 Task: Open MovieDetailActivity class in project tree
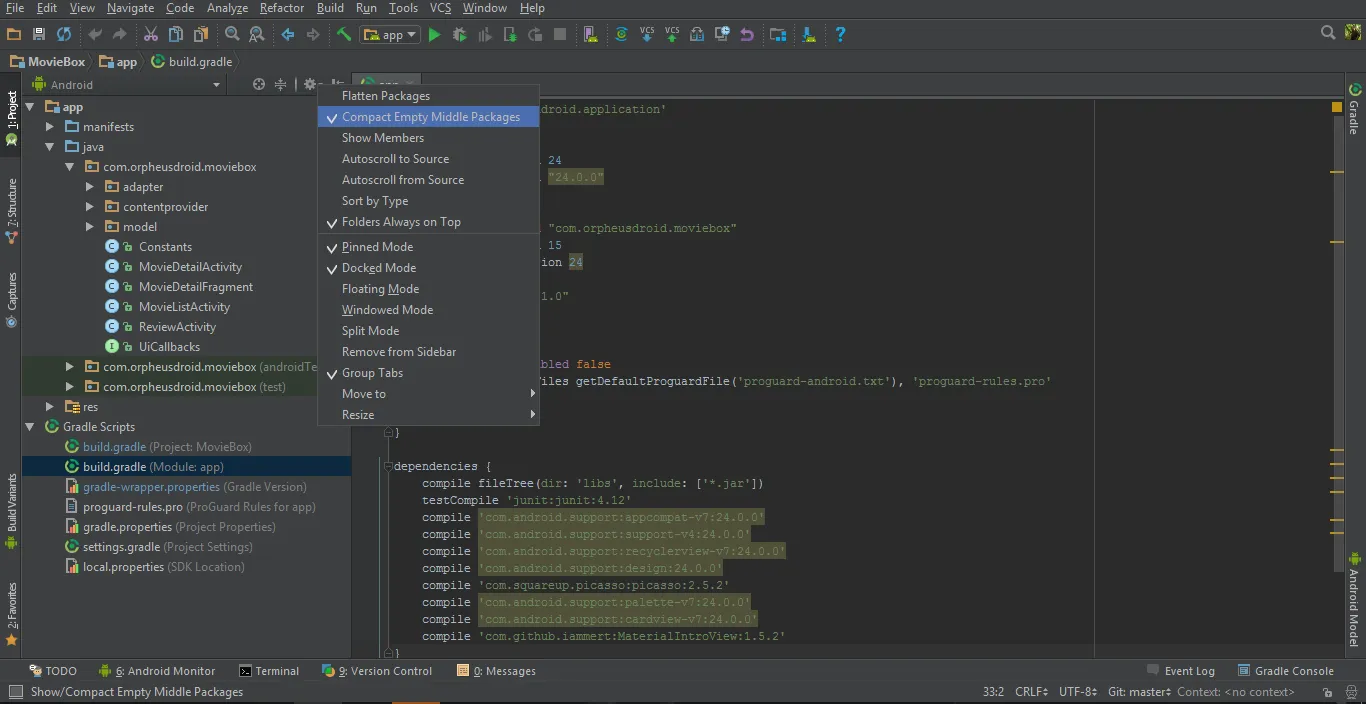(190, 267)
